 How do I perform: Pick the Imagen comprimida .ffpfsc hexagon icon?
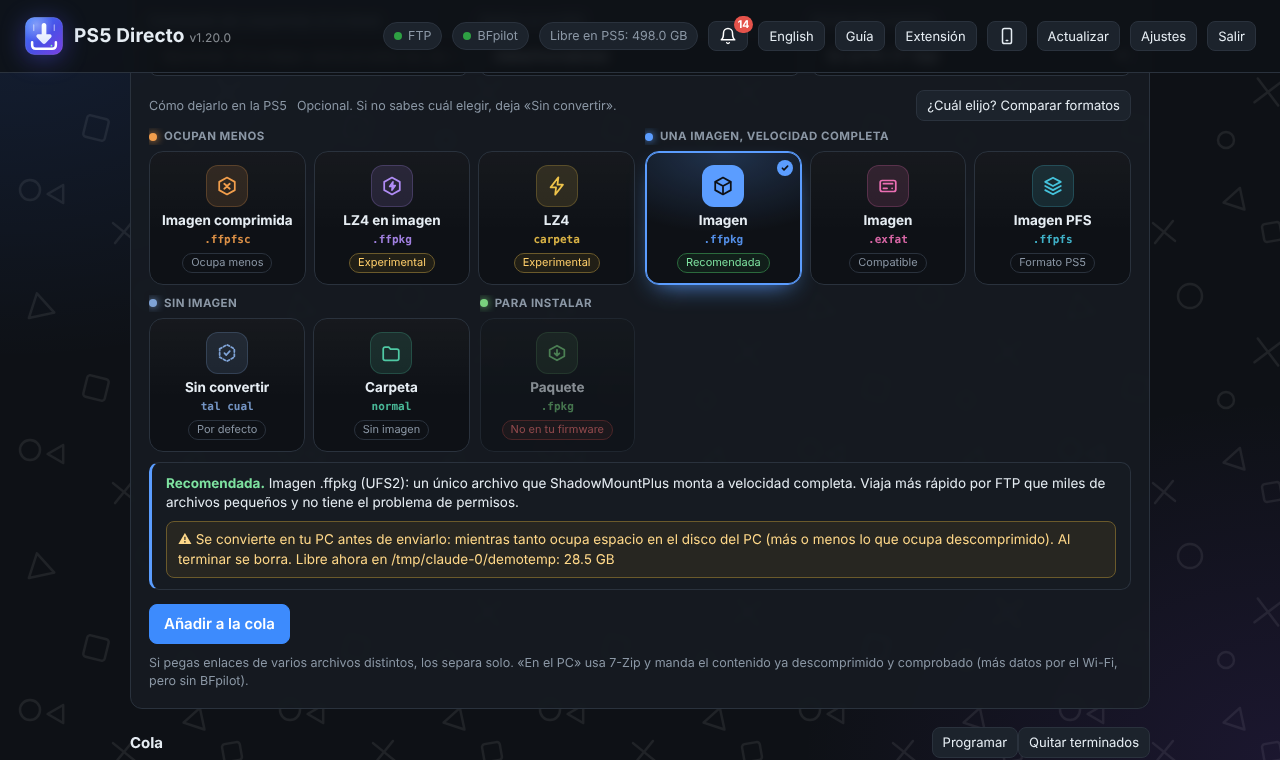pos(227,186)
